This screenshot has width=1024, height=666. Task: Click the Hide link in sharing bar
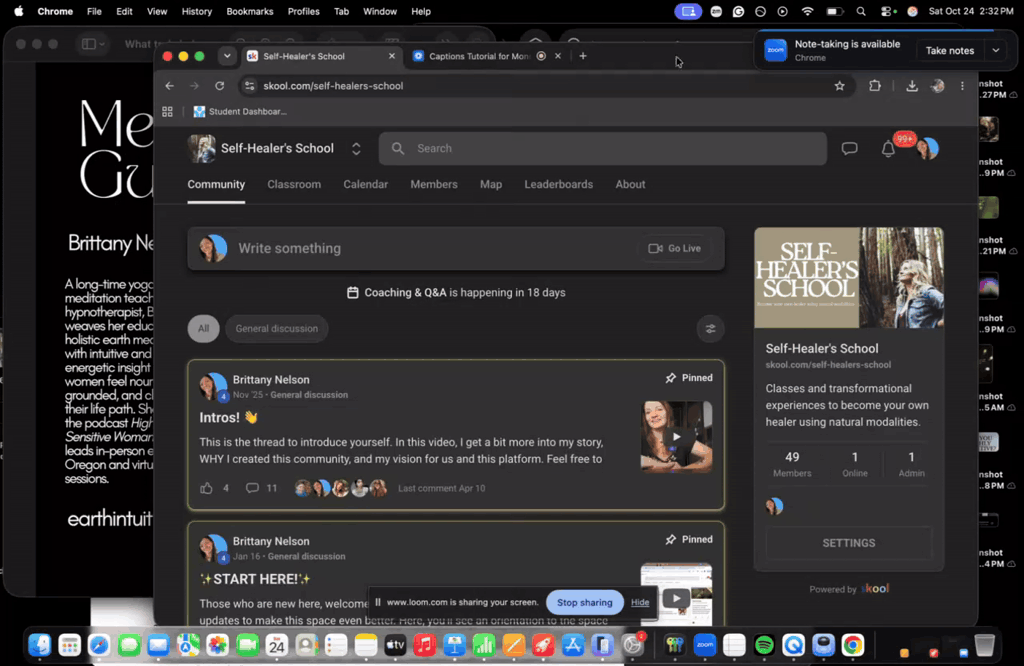[x=640, y=603]
